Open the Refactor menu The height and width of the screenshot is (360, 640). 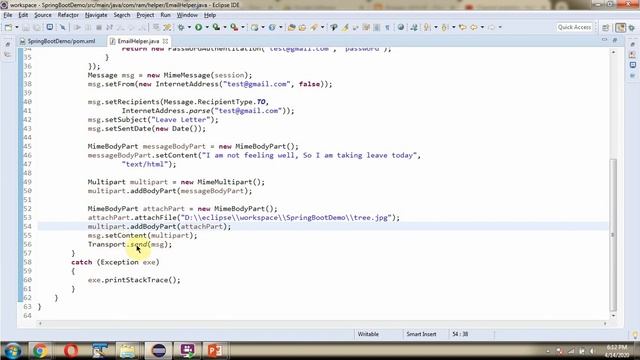(x=68, y=15)
